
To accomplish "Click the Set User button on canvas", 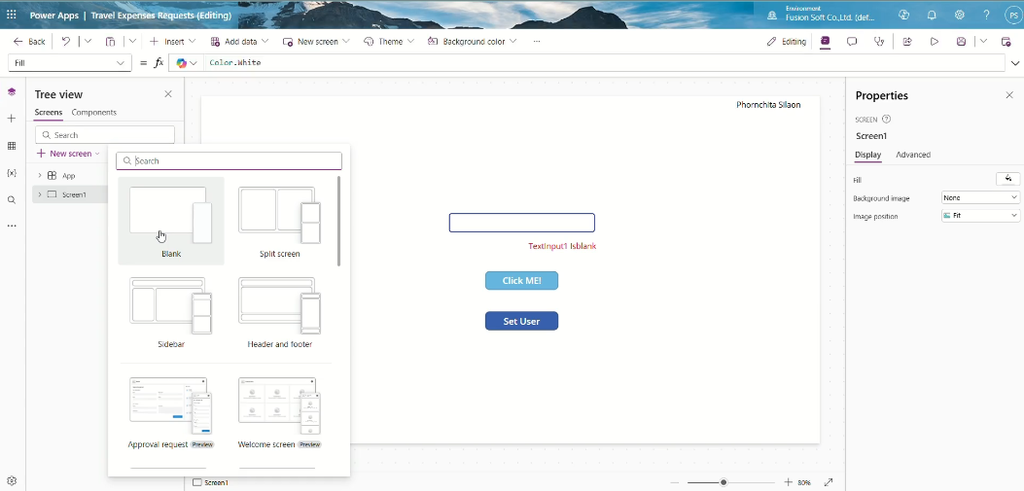I will click(x=522, y=321).
